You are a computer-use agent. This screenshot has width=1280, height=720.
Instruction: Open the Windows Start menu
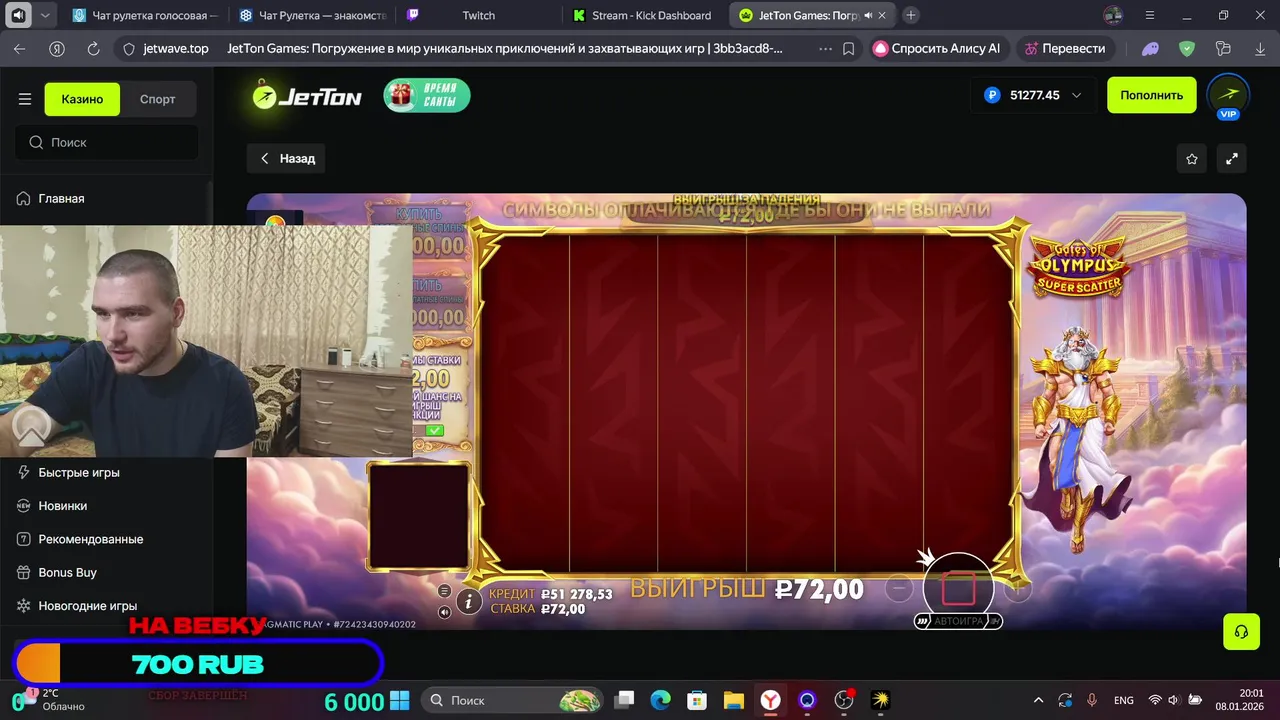(399, 700)
